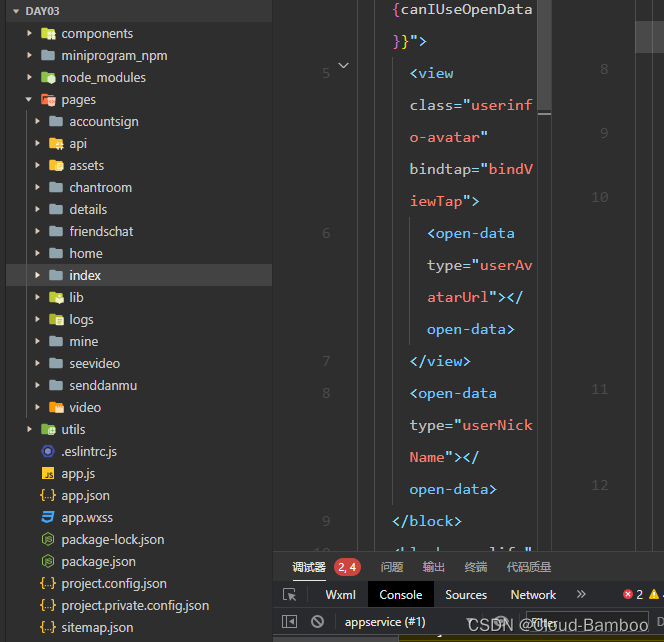Click the app.wxss stylesheet icon
The height and width of the screenshot is (642, 664).
pyautogui.click(x=48, y=517)
